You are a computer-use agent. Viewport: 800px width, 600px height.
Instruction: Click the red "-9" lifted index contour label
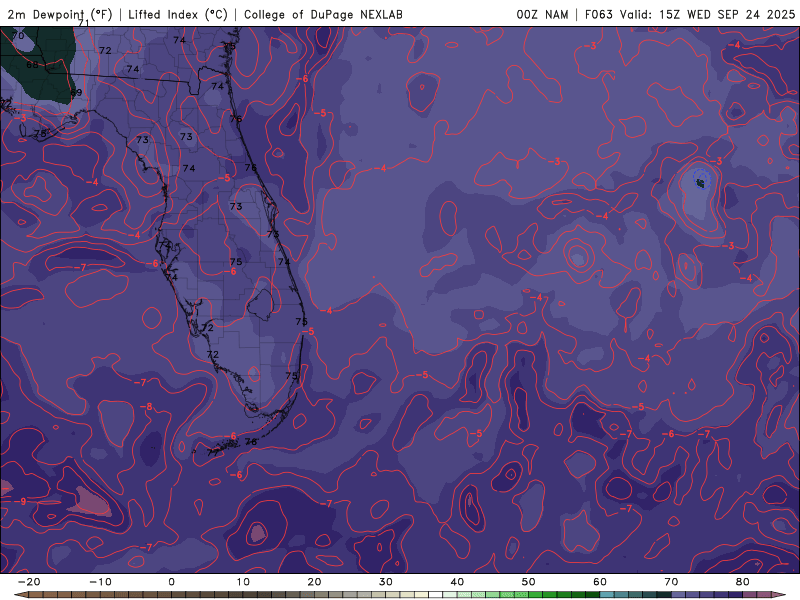tap(20, 502)
